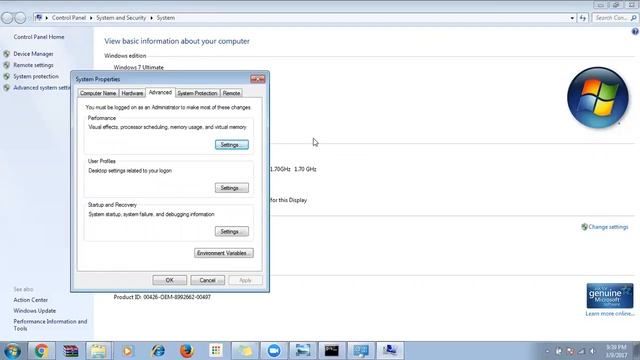Open System protection in left pane
This screenshot has width=640, height=360.
pos(36,76)
